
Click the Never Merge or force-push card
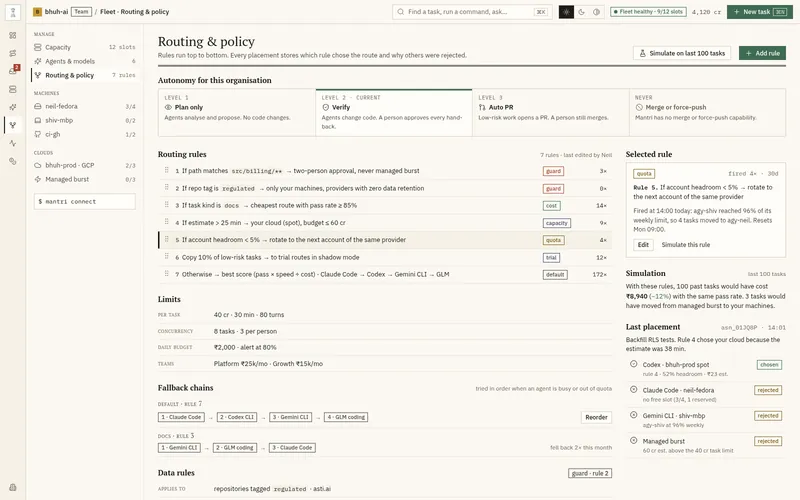click(707, 112)
